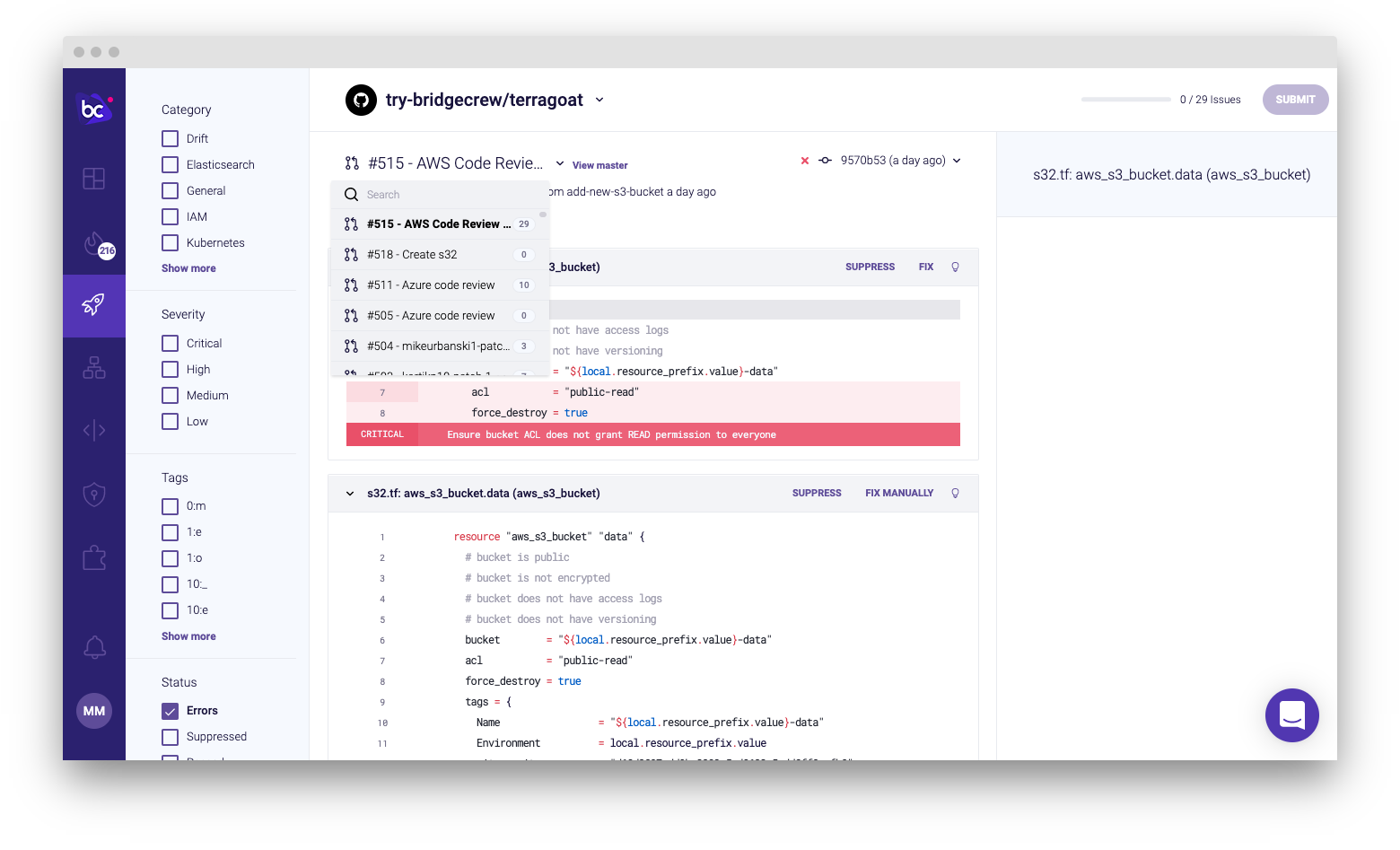Check the Kubernetes category checkbox
This screenshot has width=1400, height=850.
(x=170, y=242)
